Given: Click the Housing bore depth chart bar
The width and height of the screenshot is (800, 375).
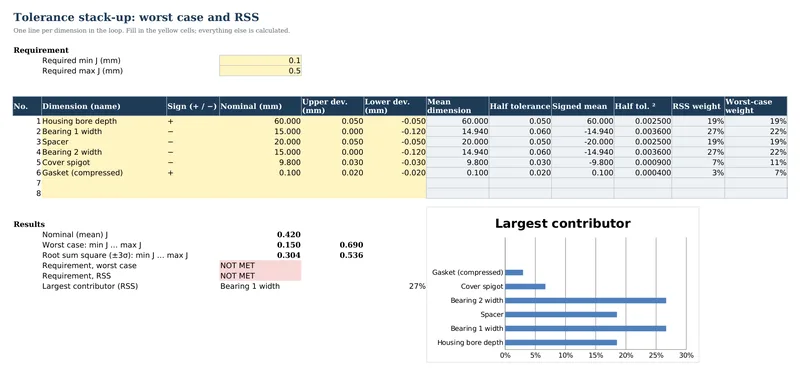Looking at the screenshot, I should click(561, 342).
